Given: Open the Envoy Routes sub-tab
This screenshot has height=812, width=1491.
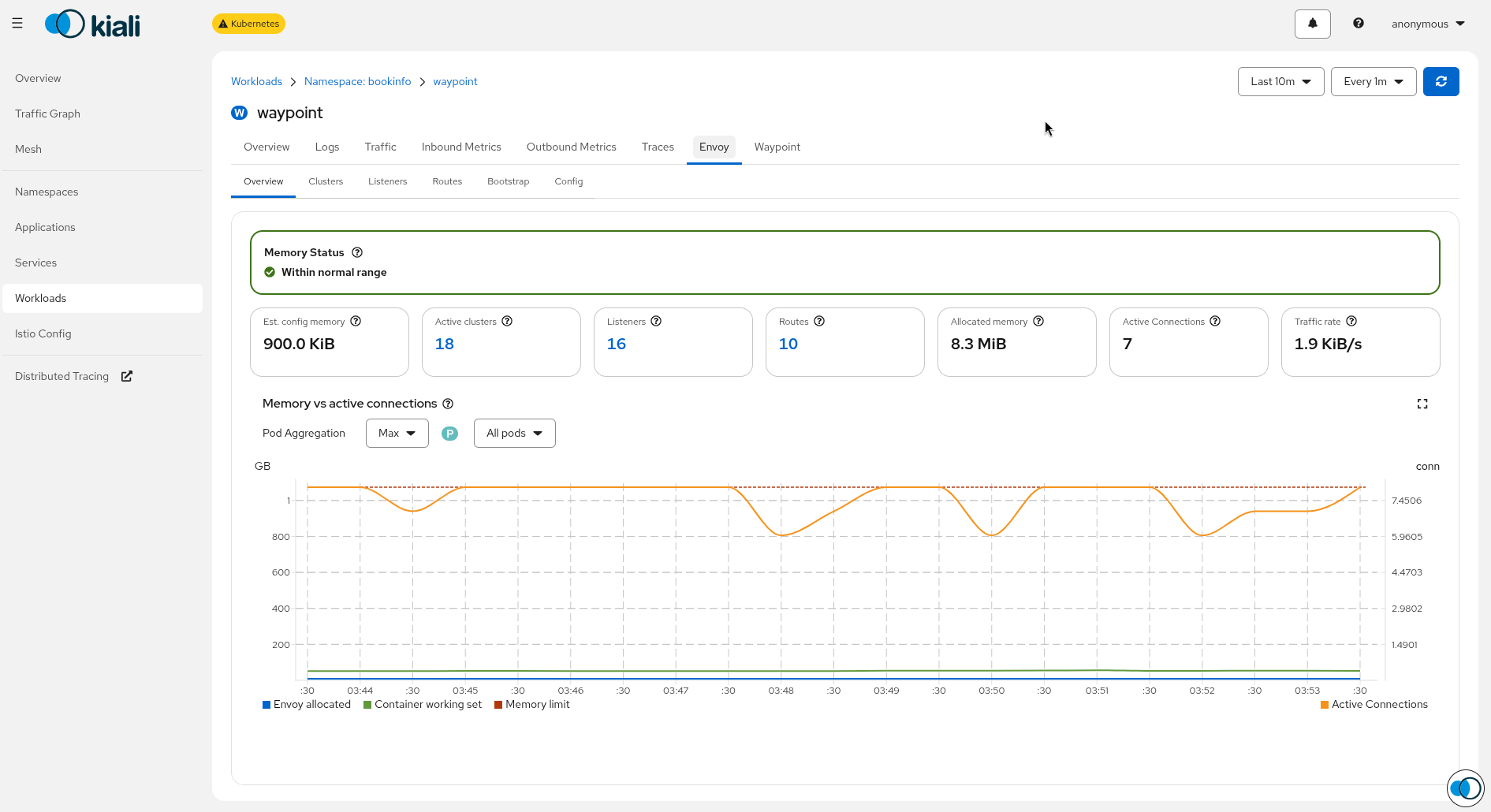Looking at the screenshot, I should tap(447, 181).
